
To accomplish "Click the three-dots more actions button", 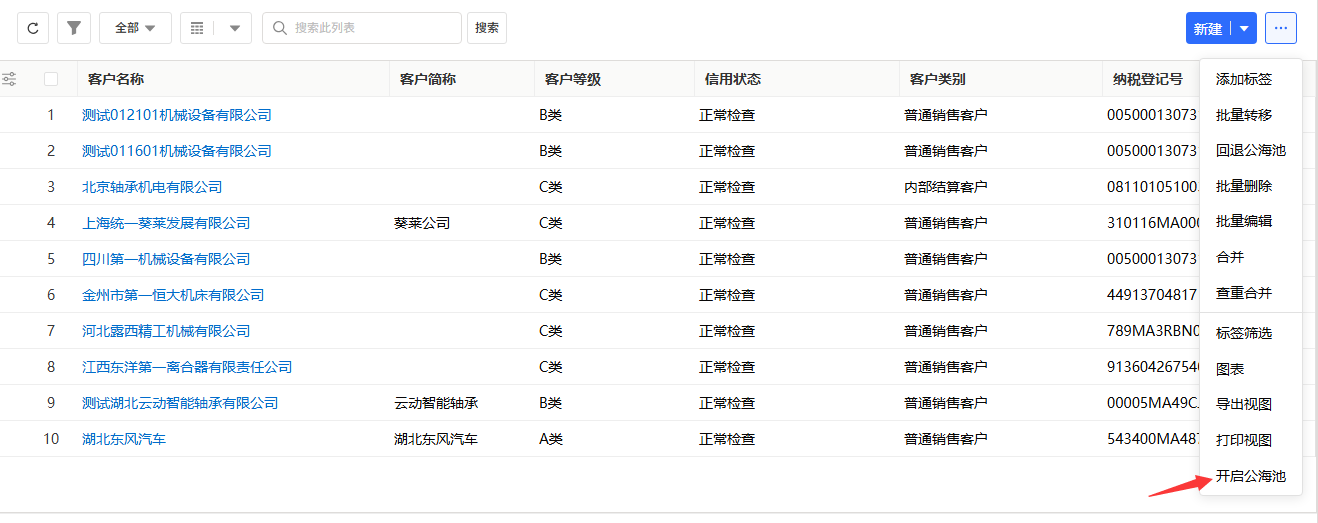I will 1280,28.
